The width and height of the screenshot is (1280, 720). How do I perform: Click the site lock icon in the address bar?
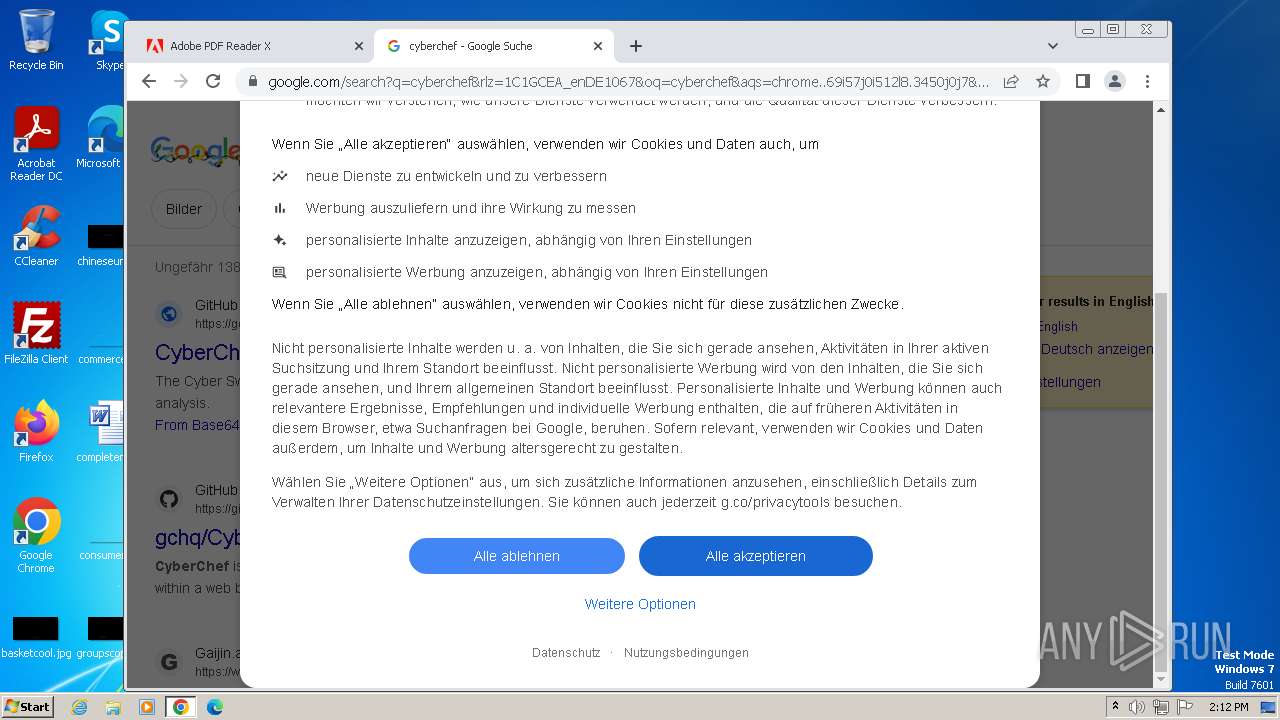253,82
